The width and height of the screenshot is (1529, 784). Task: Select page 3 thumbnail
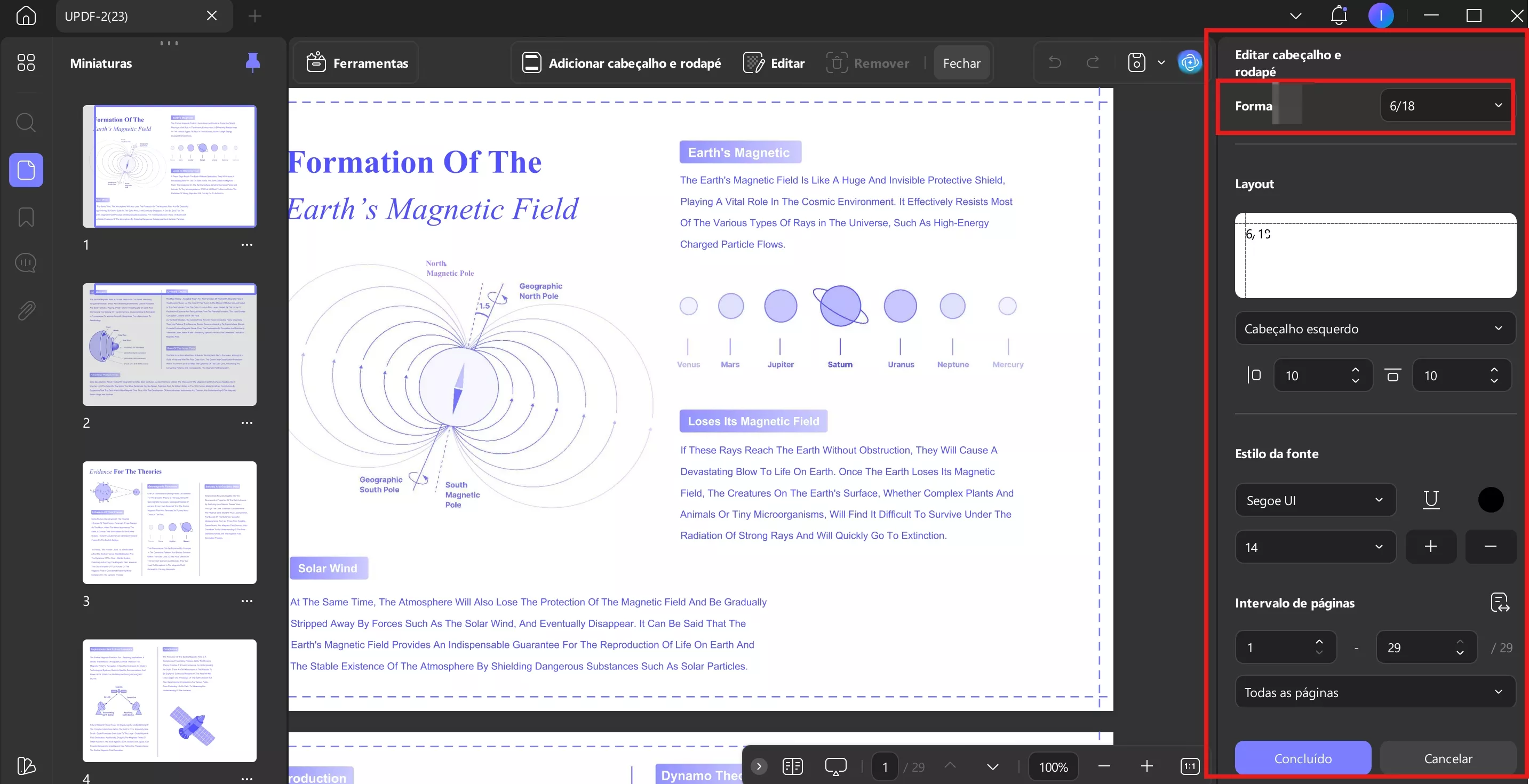[x=170, y=523]
